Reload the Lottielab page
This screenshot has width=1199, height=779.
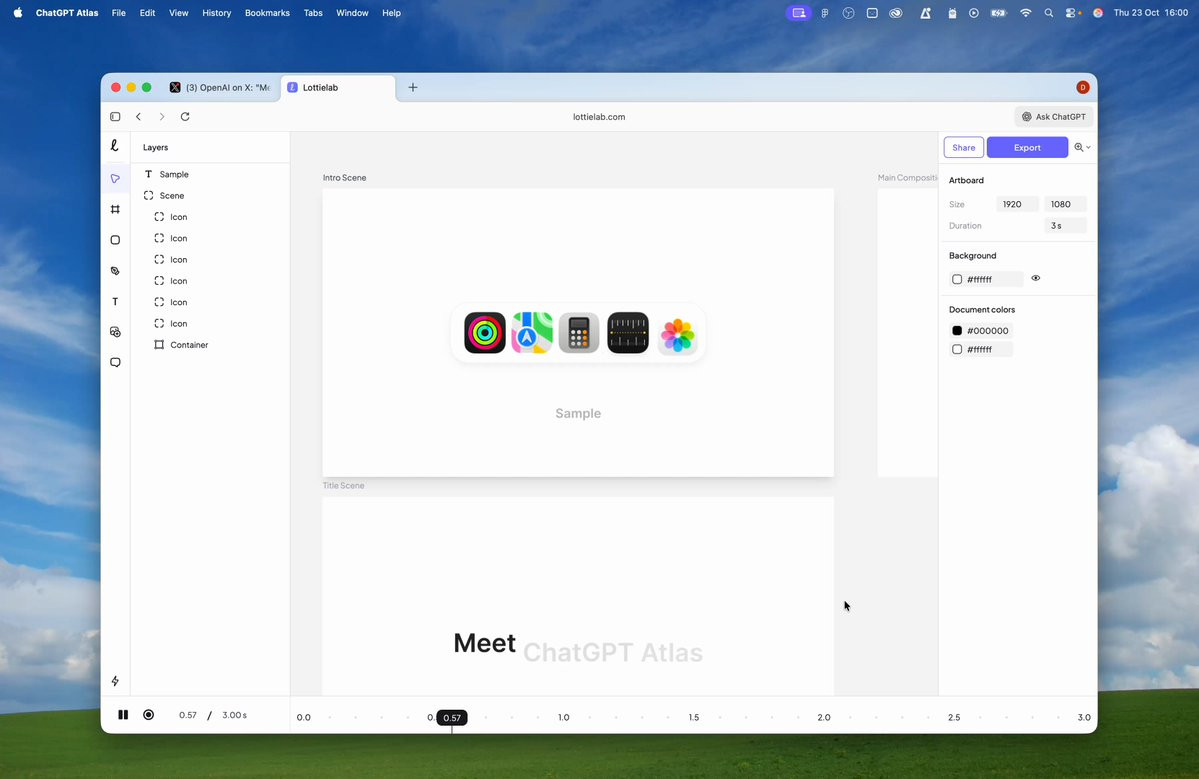click(185, 117)
